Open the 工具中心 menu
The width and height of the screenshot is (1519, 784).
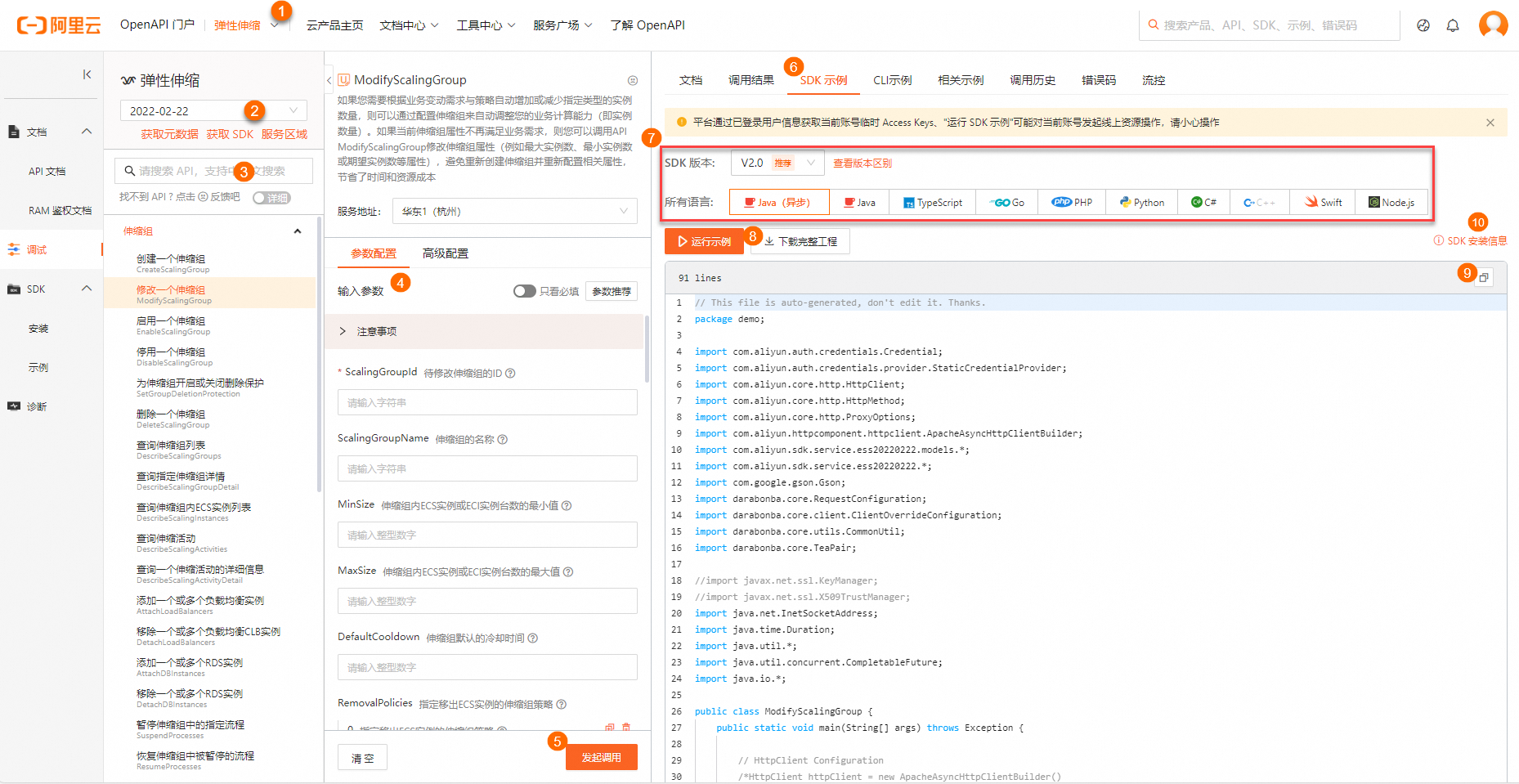coord(486,25)
